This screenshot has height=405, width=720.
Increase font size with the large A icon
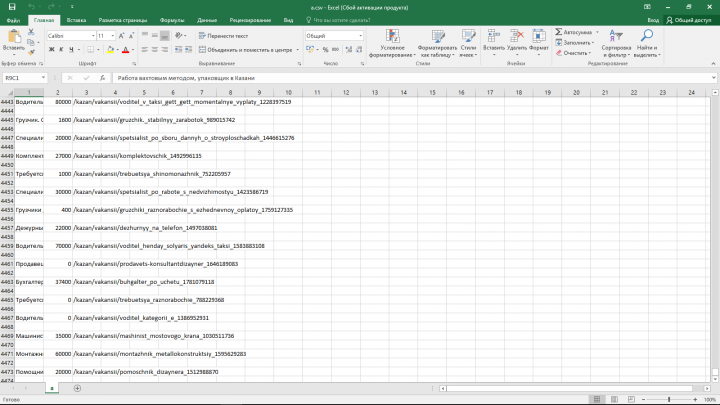[x=121, y=36]
